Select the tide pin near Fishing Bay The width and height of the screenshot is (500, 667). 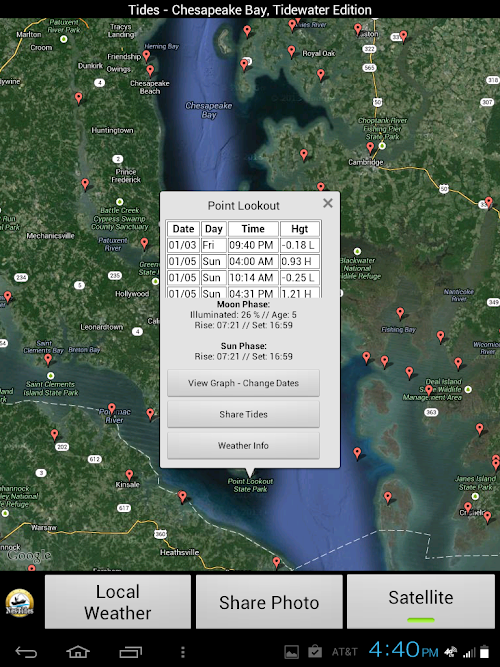pyautogui.click(x=400, y=314)
